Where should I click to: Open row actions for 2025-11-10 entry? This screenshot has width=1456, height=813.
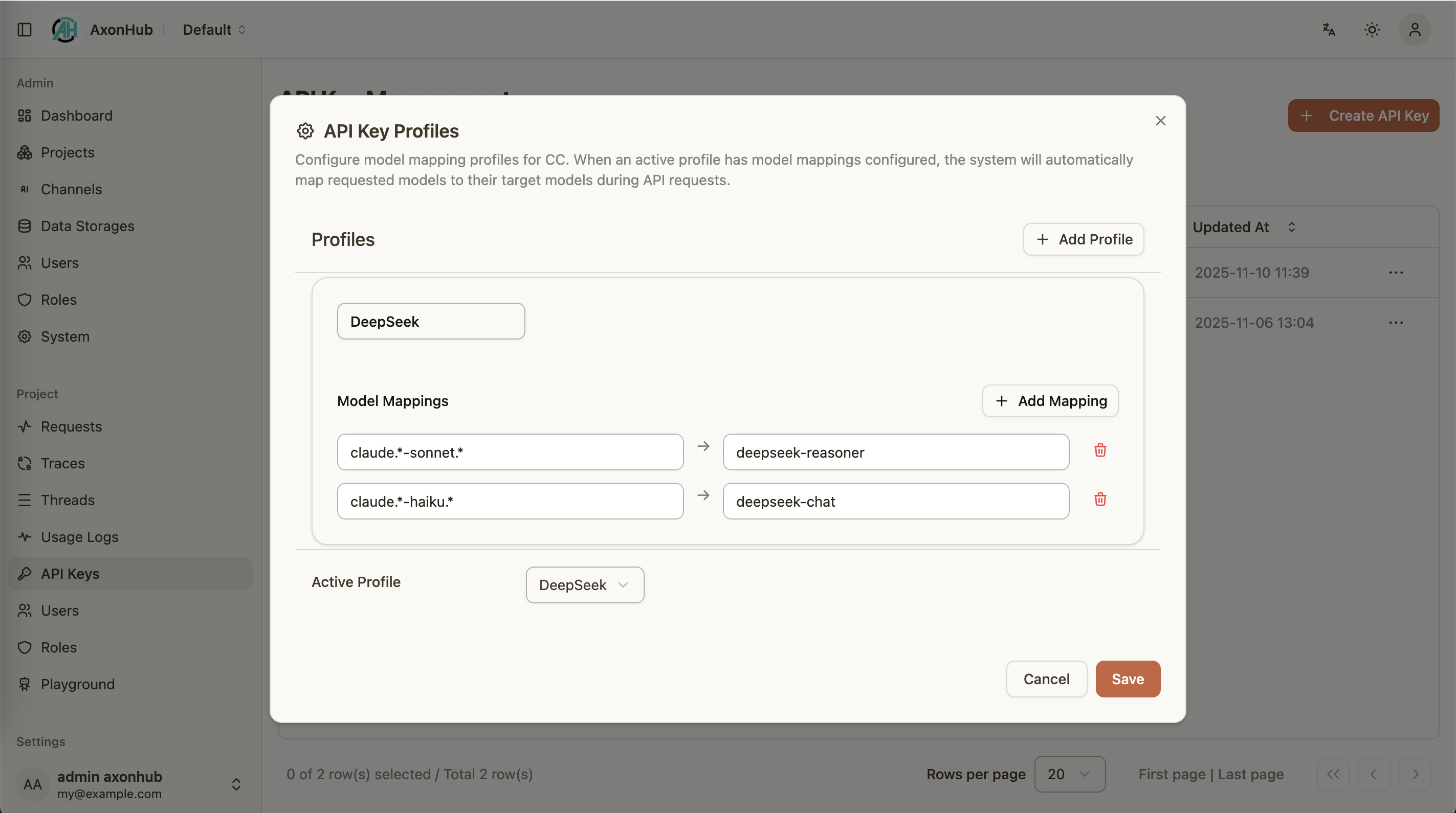[x=1396, y=273]
